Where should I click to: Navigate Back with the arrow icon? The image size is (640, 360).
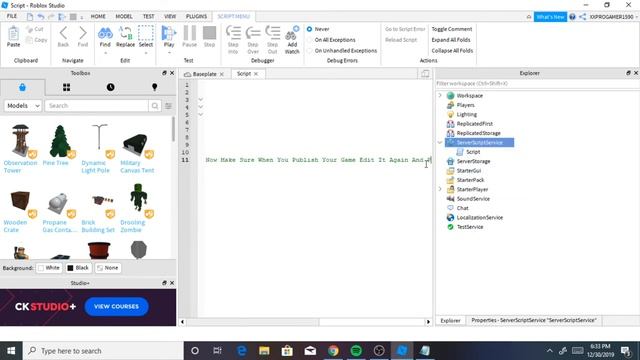pos(63,33)
